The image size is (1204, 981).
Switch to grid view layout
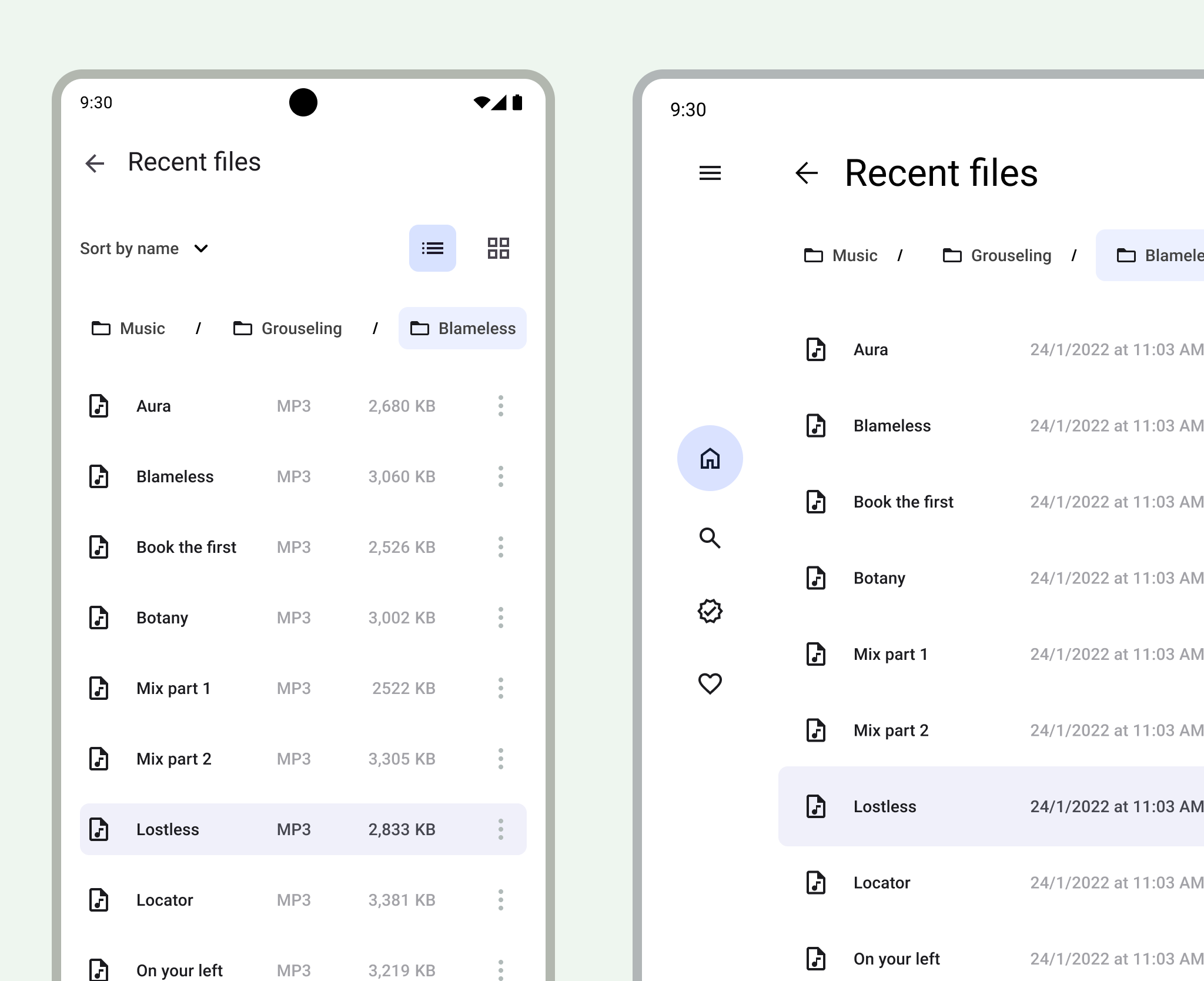coord(499,248)
